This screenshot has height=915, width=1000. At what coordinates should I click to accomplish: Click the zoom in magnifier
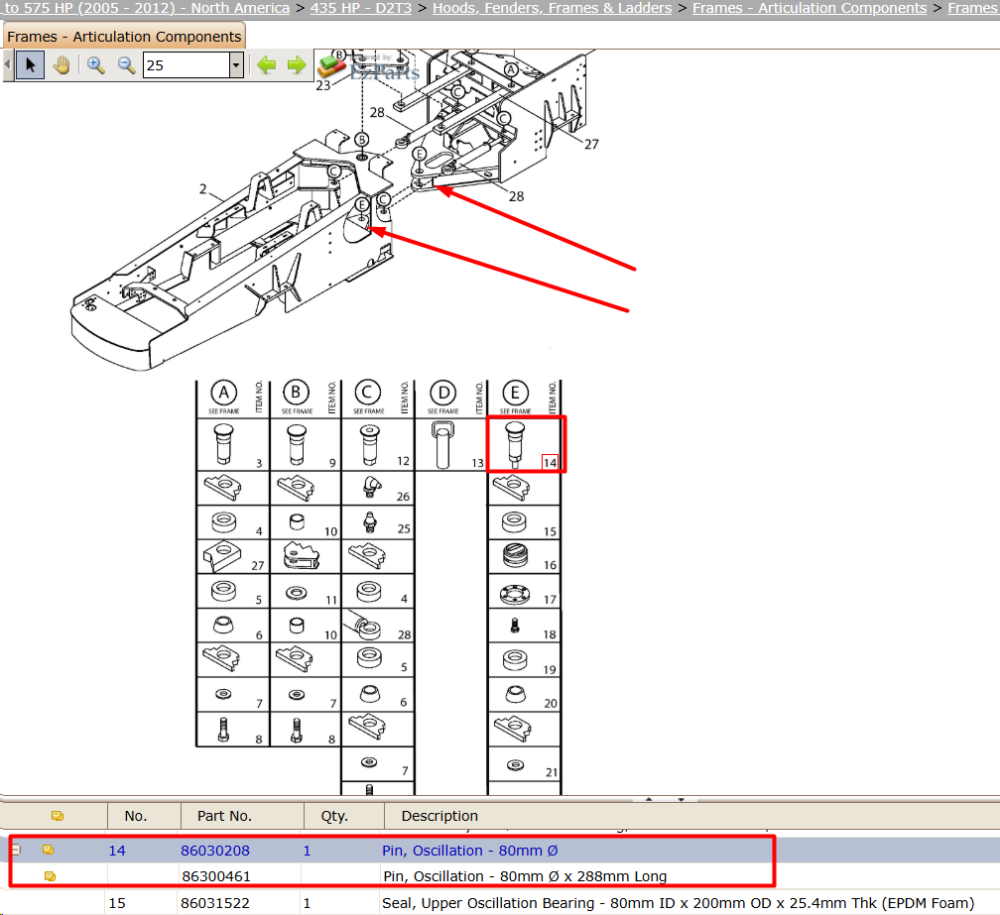(96, 65)
